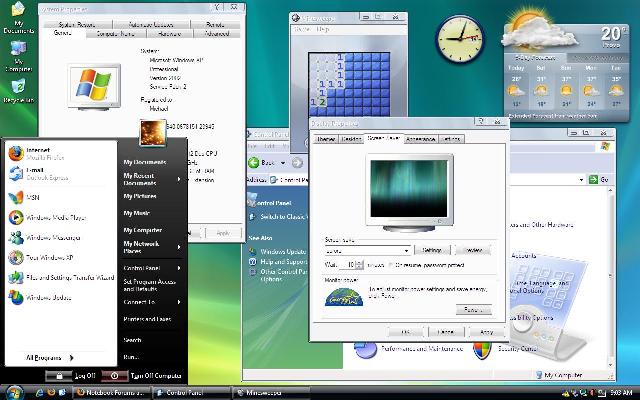Expand Control Panel submenu arrow in Start menu
The image size is (640, 400).
coord(179,268)
